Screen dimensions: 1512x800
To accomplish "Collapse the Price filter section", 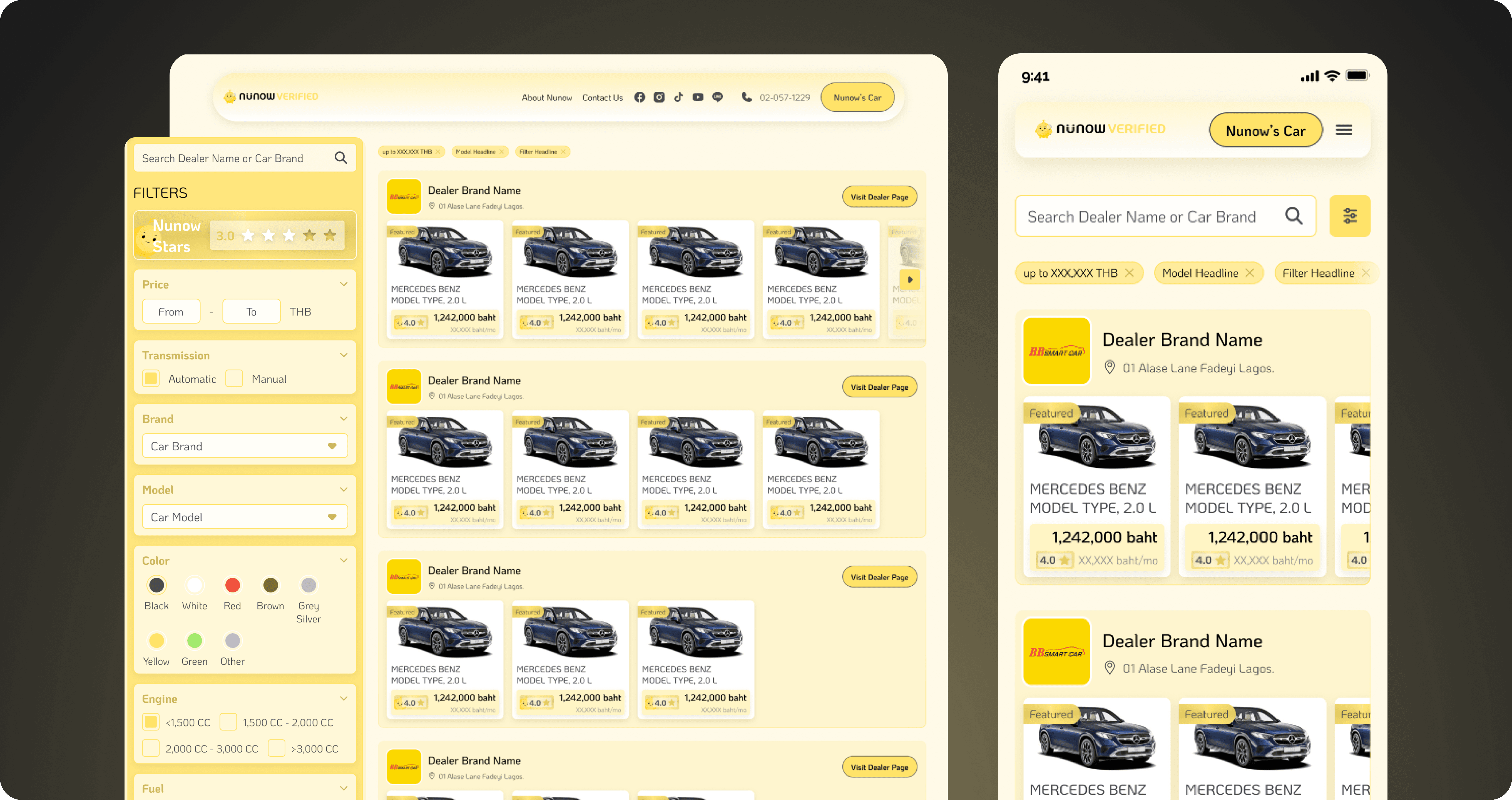I will (344, 284).
